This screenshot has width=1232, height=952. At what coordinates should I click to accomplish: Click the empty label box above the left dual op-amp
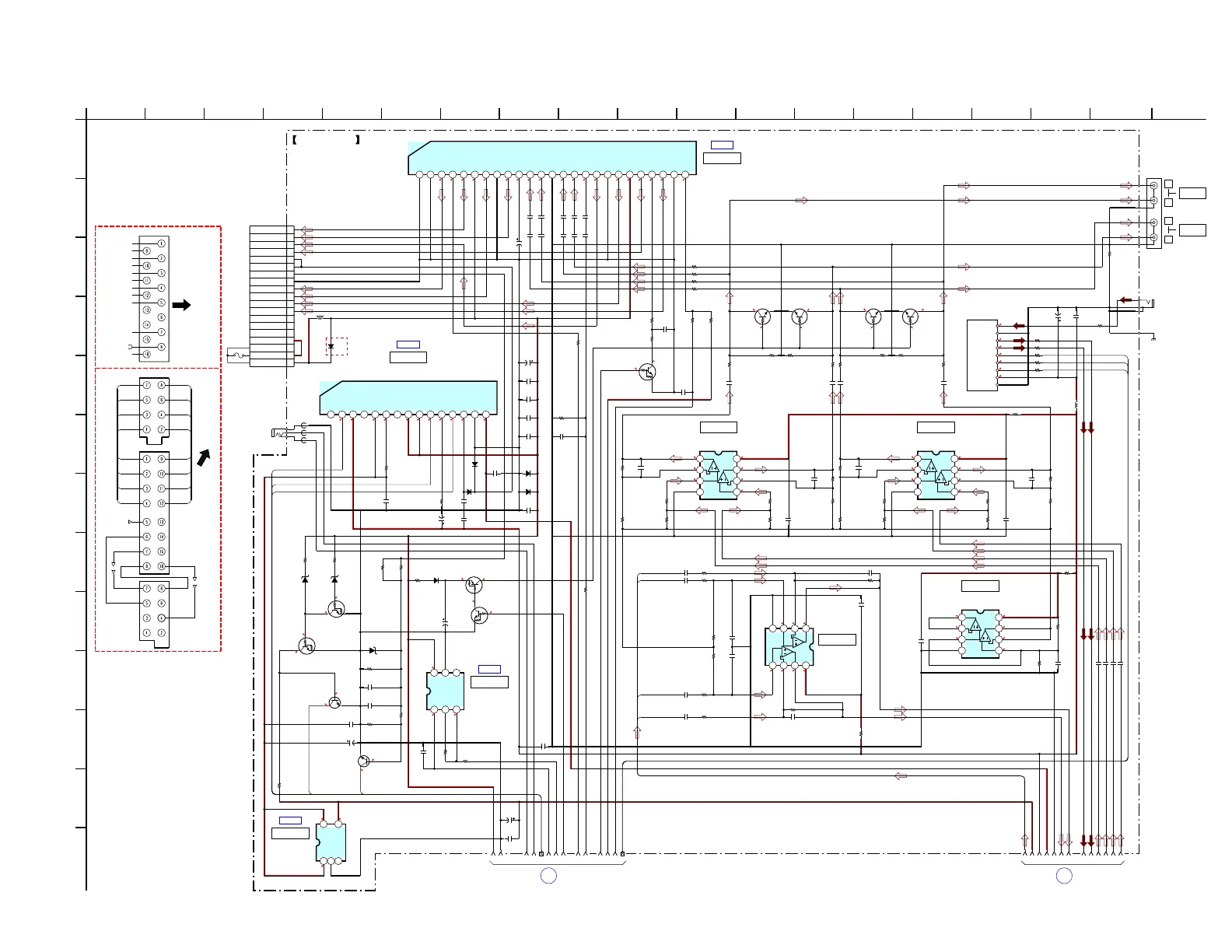(718, 428)
